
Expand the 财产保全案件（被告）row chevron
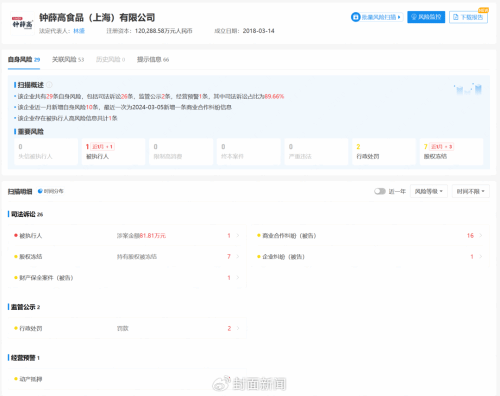pos(238,278)
